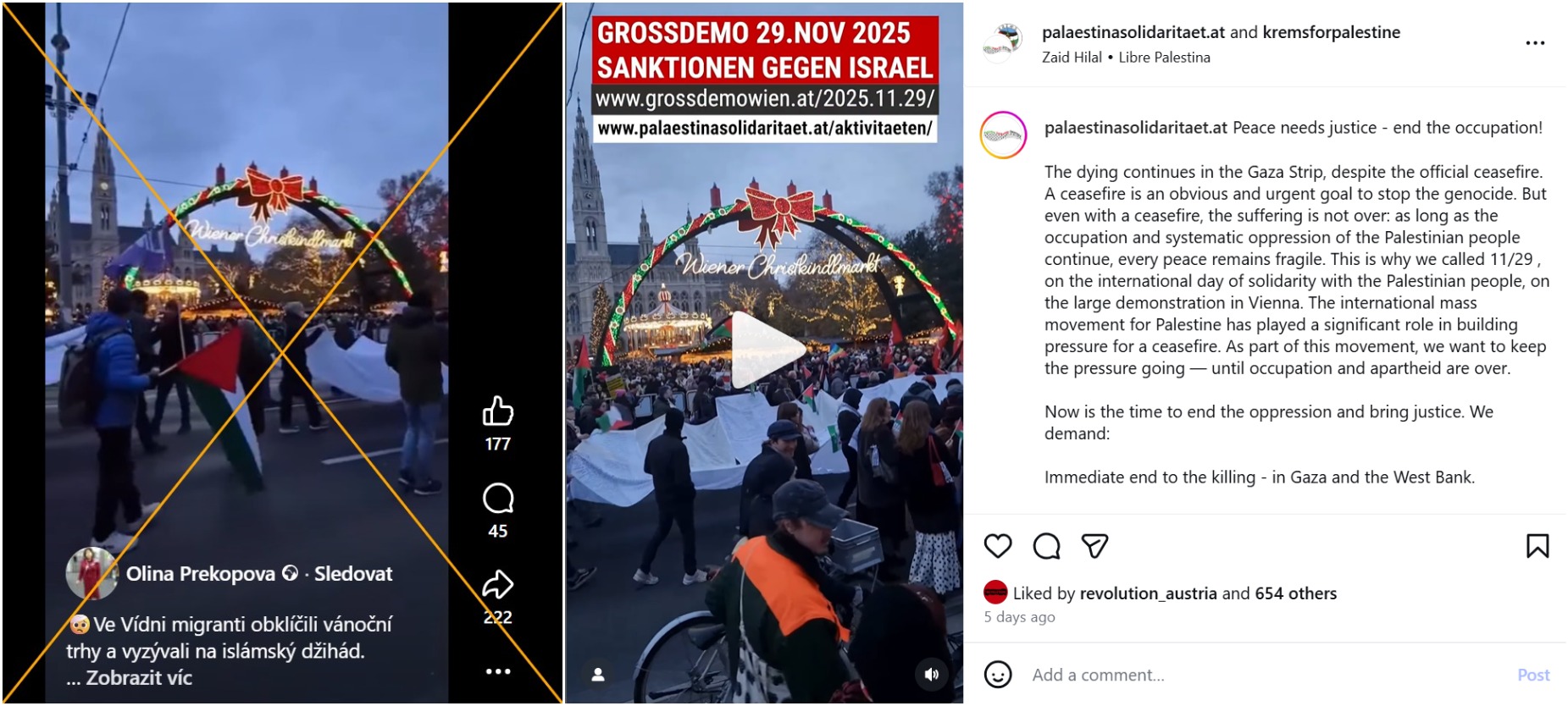The image size is (1568, 706).
Task: Click share arrow icon above 222
Action: click(498, 585)
